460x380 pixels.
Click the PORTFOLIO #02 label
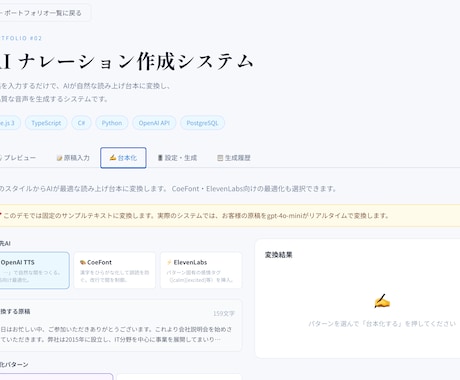coord(21,38)
